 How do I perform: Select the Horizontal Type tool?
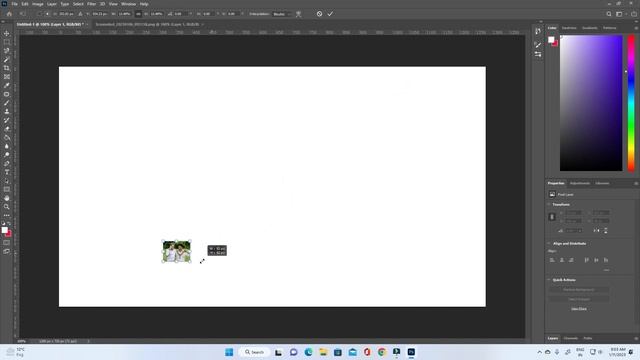pos(7,172)
